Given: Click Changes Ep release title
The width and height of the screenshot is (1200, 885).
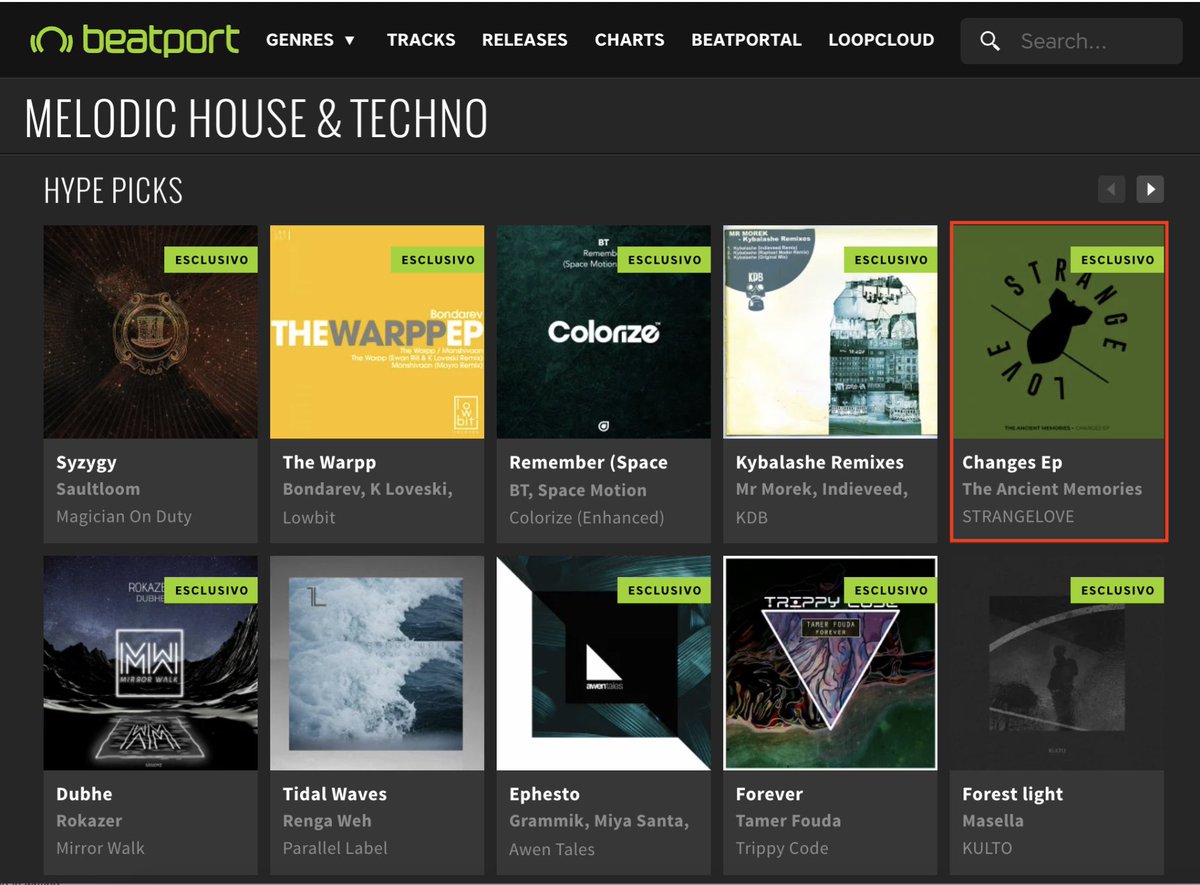Looking at the screenshot, I should click(1012, 463).
